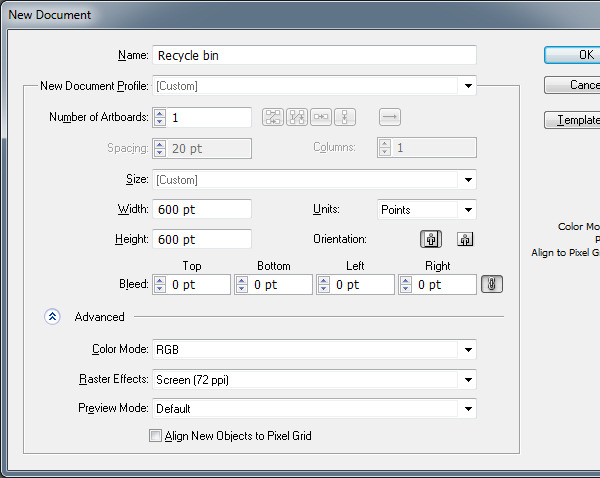Toggle the bleed link chain icon
The width and height of the screenshot is (600, 478).
(492, 284)
